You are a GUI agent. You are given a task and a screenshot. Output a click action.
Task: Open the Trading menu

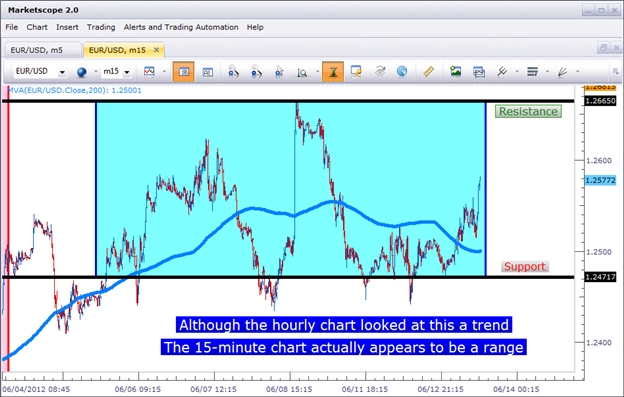(x=101, y=27)
